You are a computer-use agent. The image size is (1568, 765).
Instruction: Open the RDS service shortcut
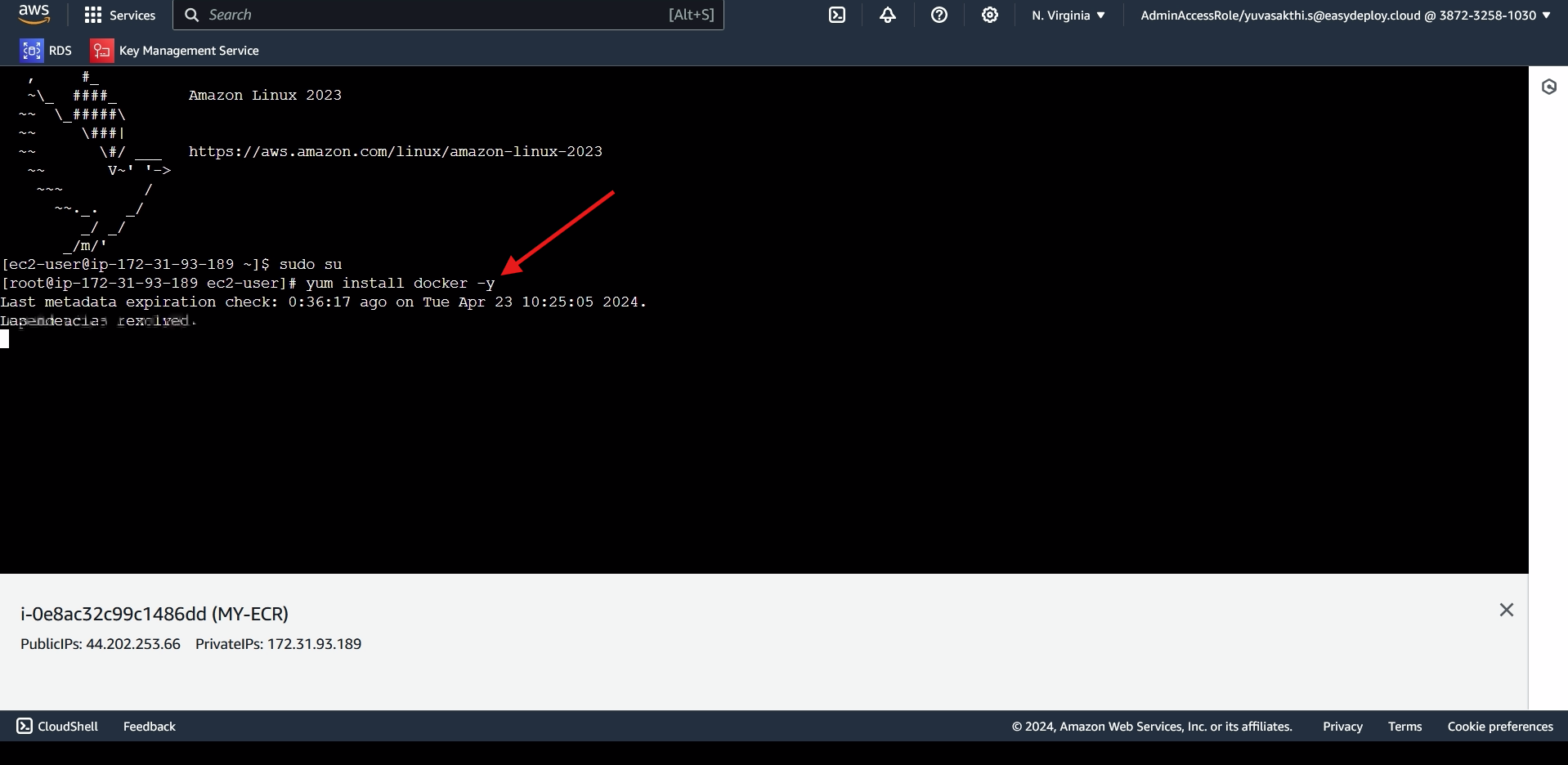pos(47,51)
